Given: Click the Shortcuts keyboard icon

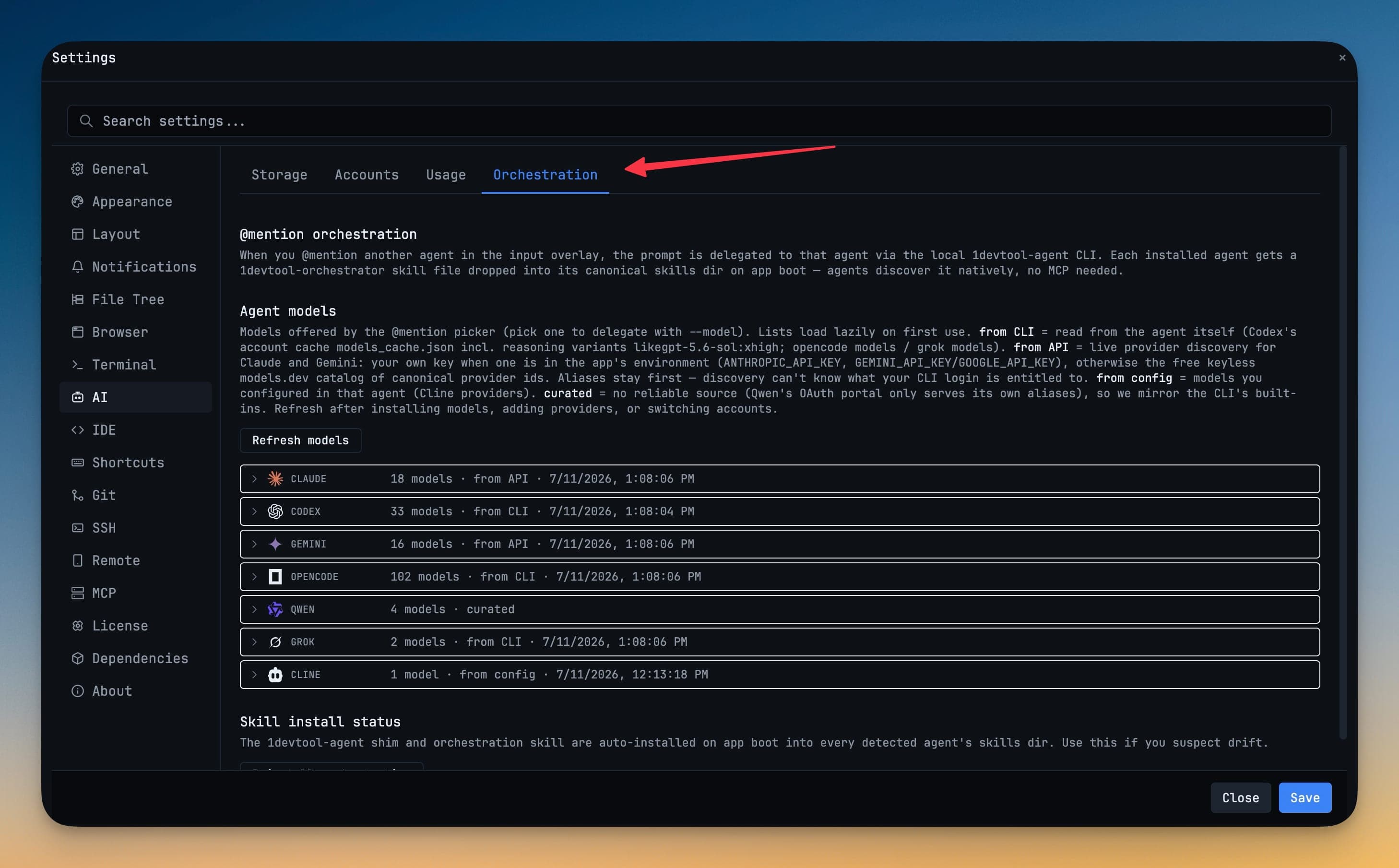Looking at the screenshot, I should (77, 463).
